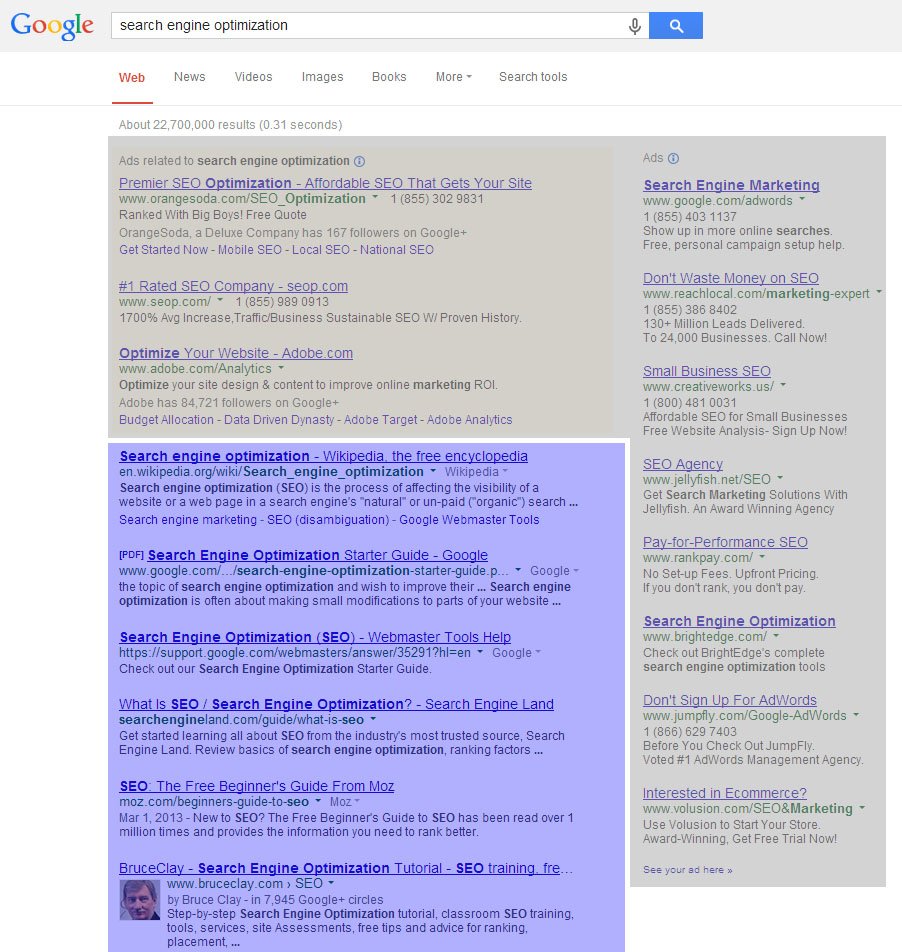Screen dimensions: 902x952
Task: Click 'Get Started Now' sitelink
Action: pyautogui.click(x=163, y=250)
